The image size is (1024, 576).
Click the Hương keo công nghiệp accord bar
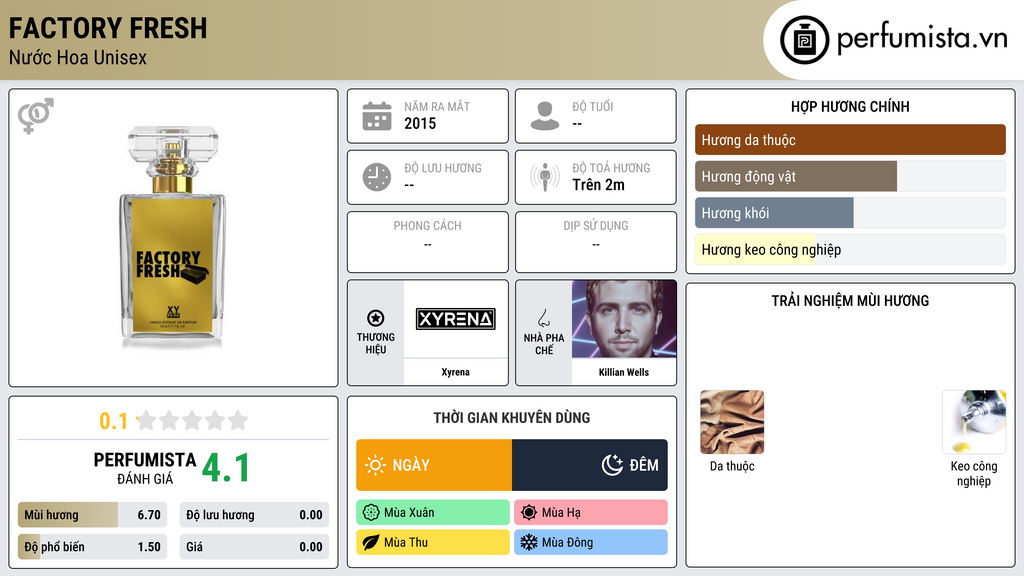tap(850, 249)
